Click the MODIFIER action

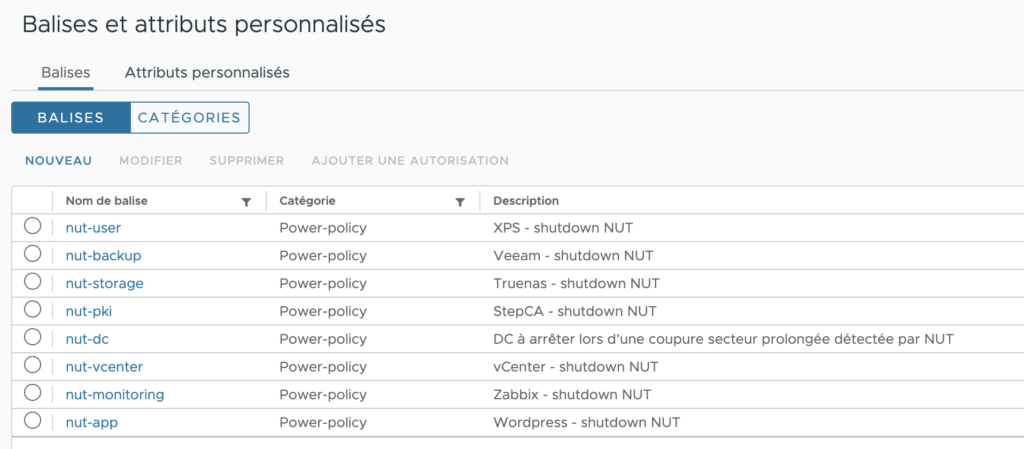coord(151,161)
